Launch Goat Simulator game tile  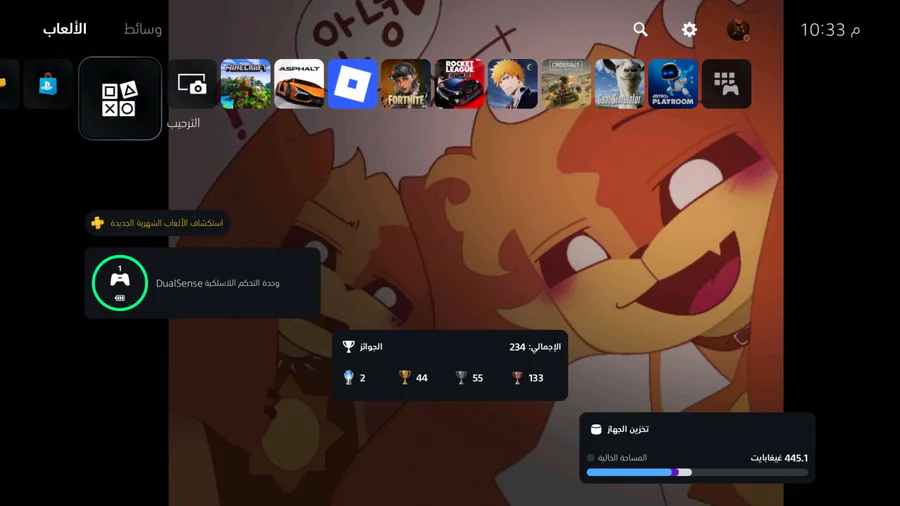pyautogui.click(x=619, y=84)
